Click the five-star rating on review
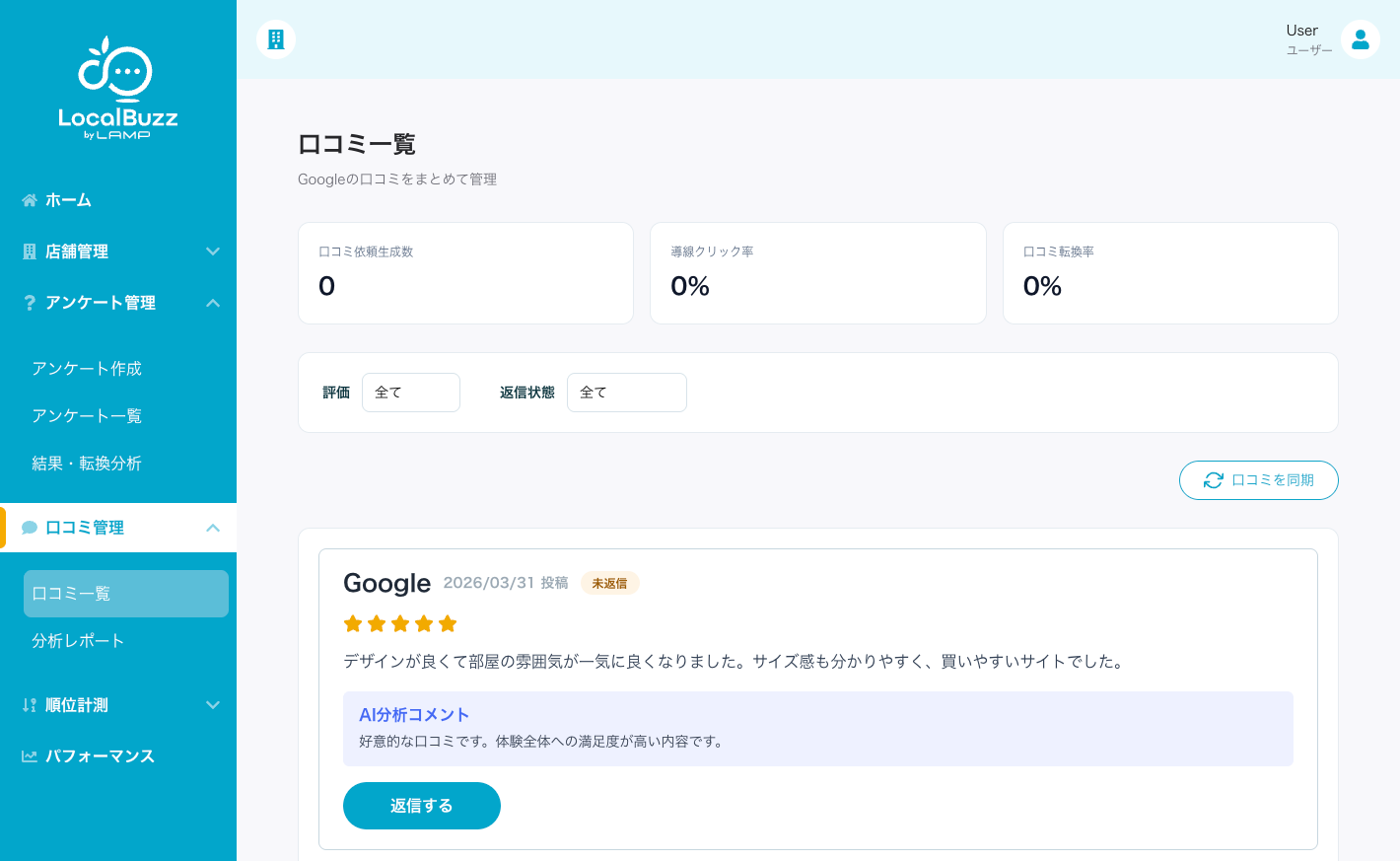1400x861 pixels. pos(400,623)
